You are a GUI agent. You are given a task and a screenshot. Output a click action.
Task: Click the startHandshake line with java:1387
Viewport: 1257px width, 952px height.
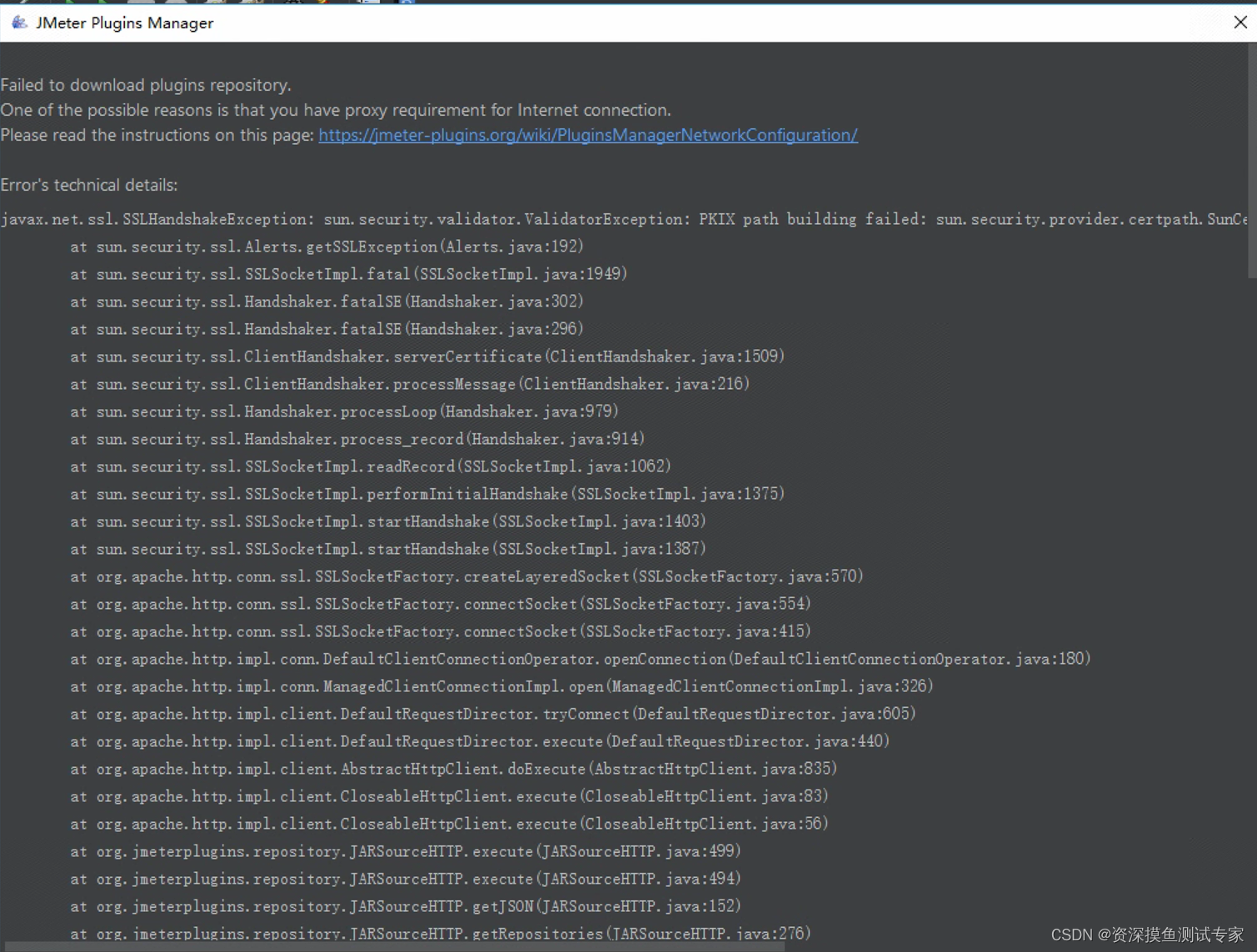coord(388,549)
